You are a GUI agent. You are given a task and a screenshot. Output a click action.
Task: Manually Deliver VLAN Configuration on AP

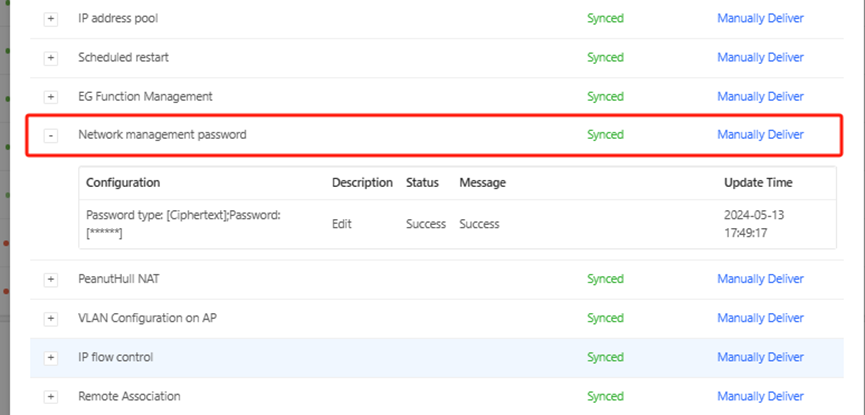[760, 318]
